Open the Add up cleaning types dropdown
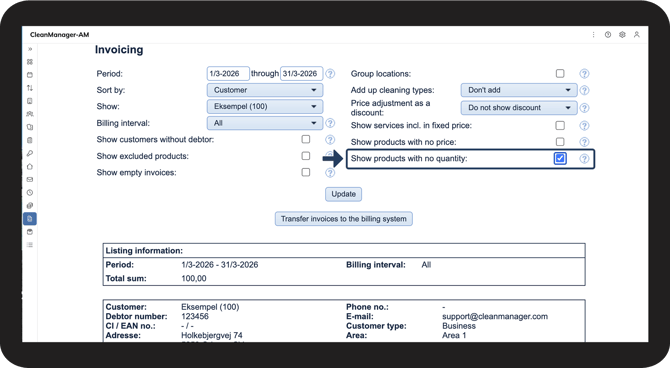 point(519,90)
